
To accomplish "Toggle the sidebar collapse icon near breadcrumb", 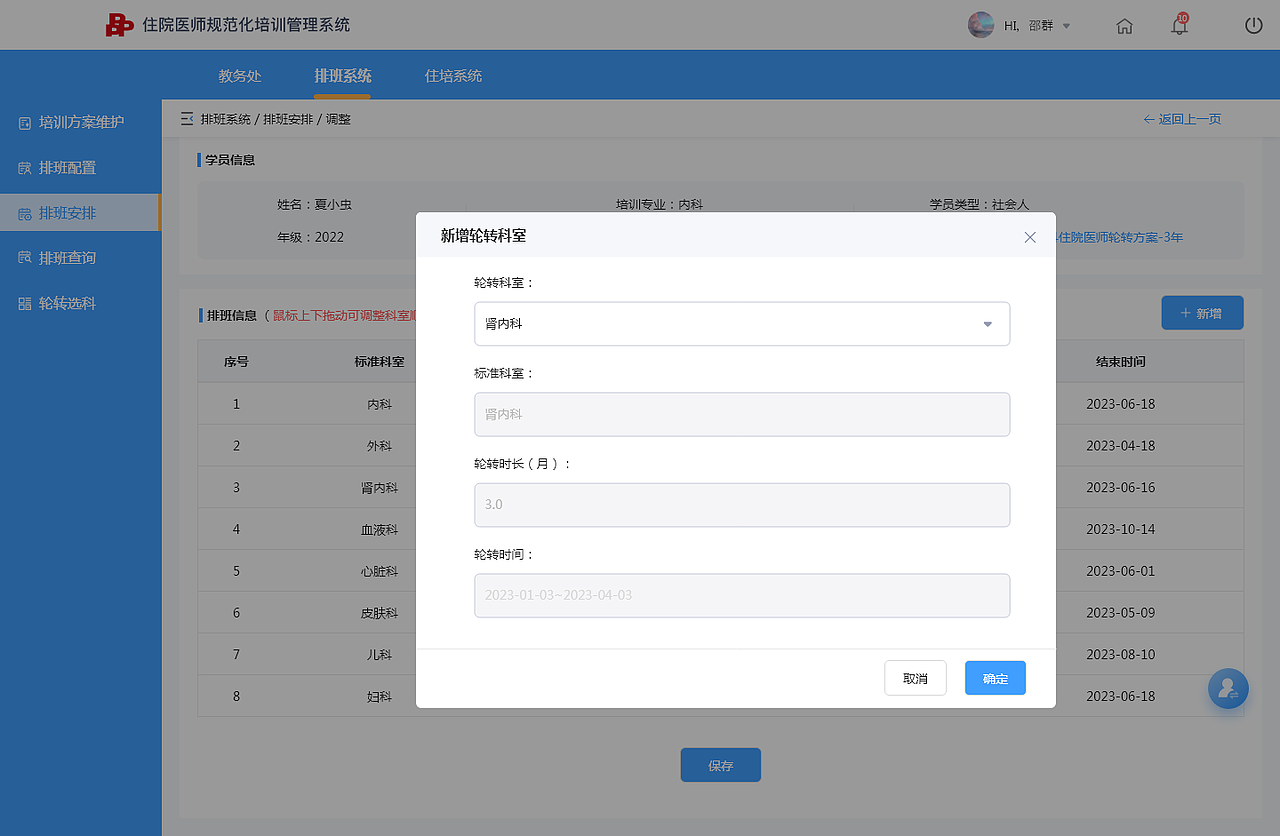I will (187, 119).
